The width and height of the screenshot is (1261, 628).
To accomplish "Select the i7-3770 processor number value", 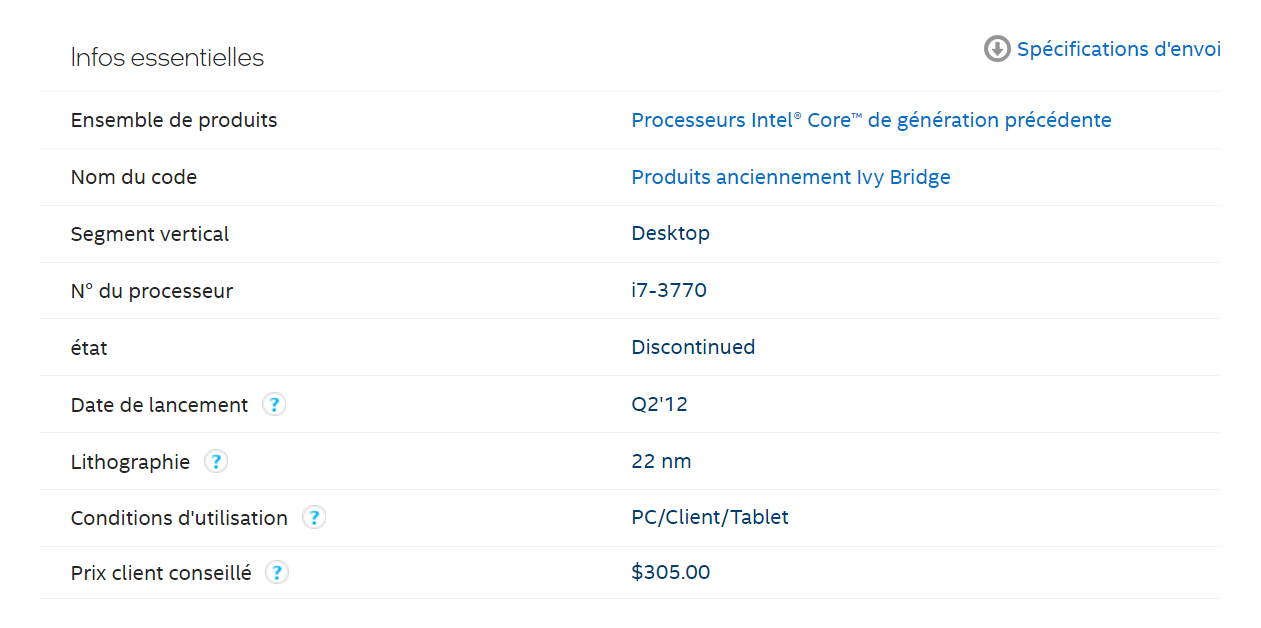I will coord(669,291).
